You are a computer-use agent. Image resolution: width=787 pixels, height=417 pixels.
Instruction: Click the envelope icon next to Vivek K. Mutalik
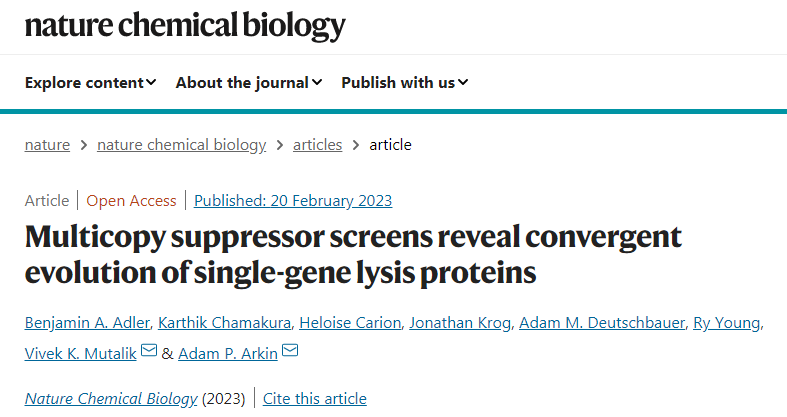[149, 351]
